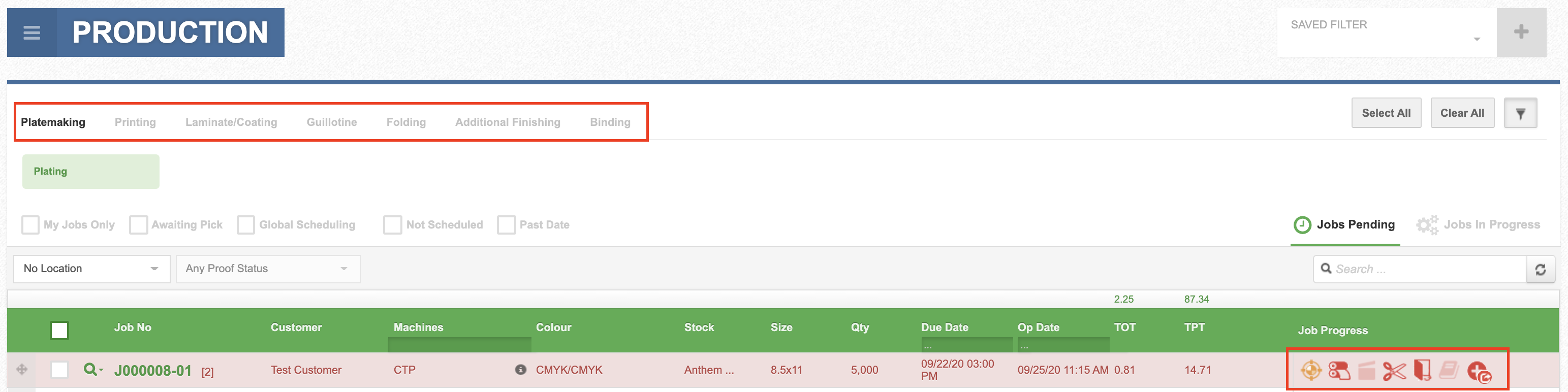Open the funnel filter options

(x=1520, y=113)
